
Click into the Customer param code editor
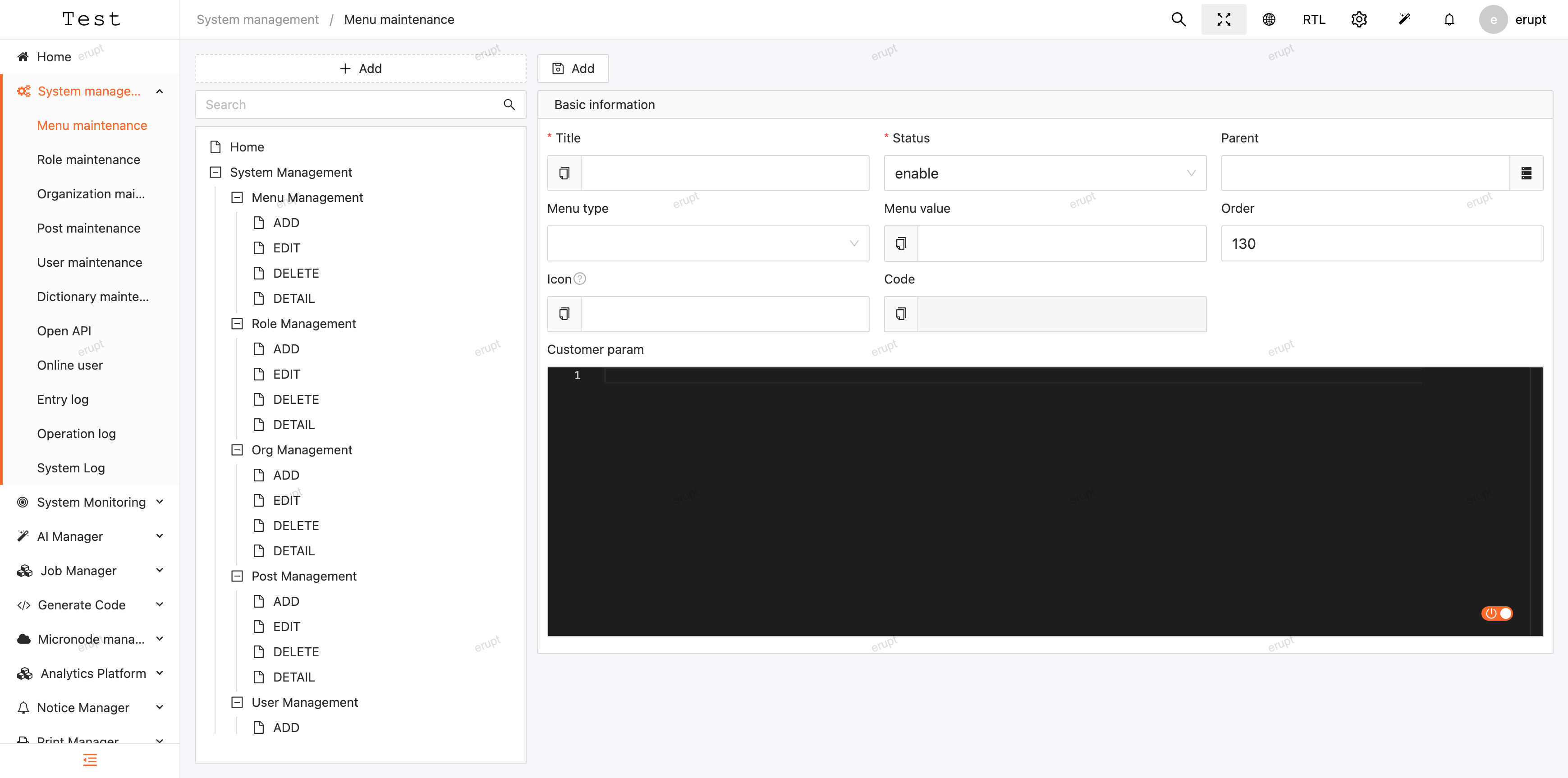(x=1045, y=502)
